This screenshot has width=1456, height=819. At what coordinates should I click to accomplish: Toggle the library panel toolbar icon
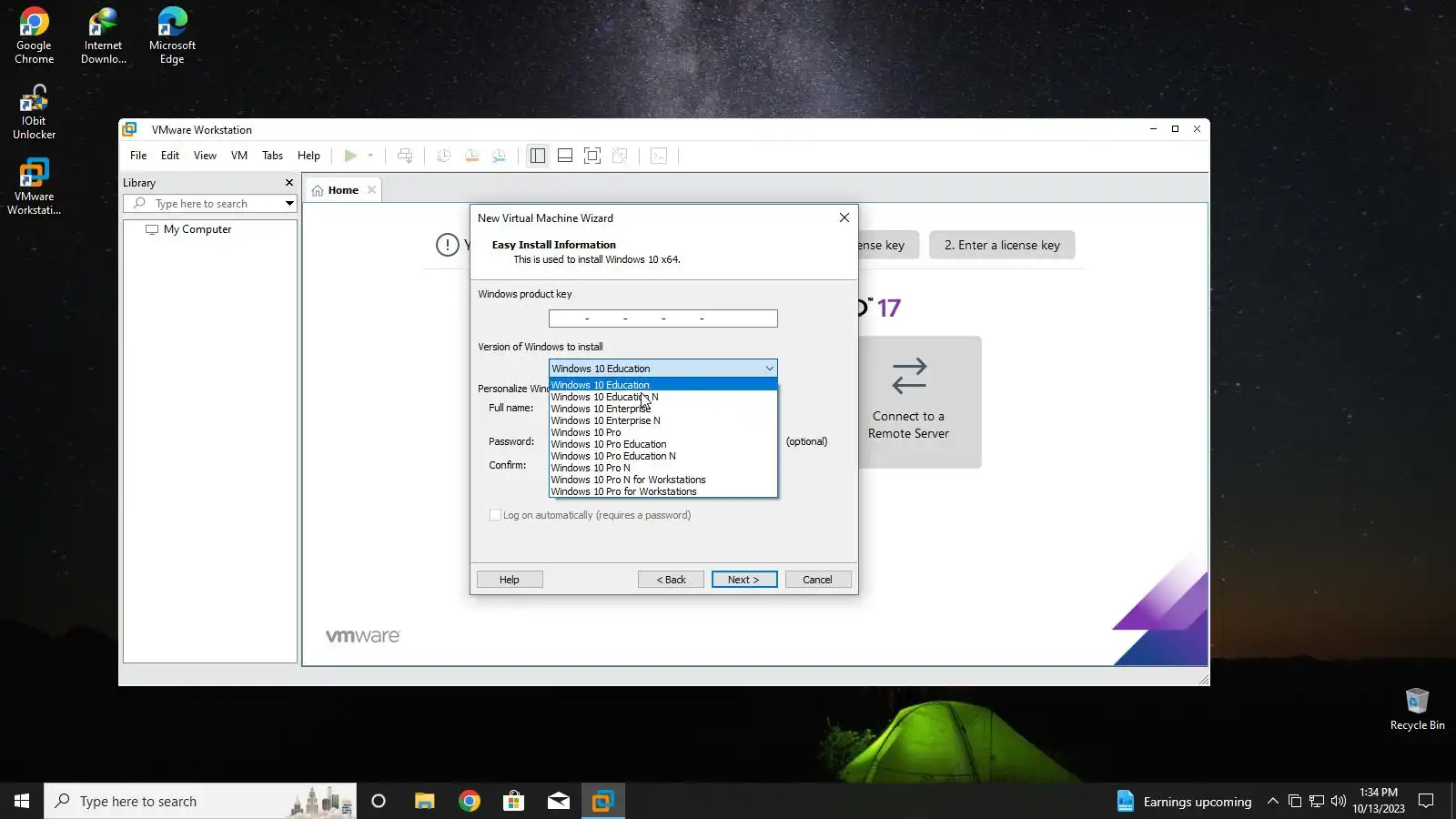click(x=538, y=156)
